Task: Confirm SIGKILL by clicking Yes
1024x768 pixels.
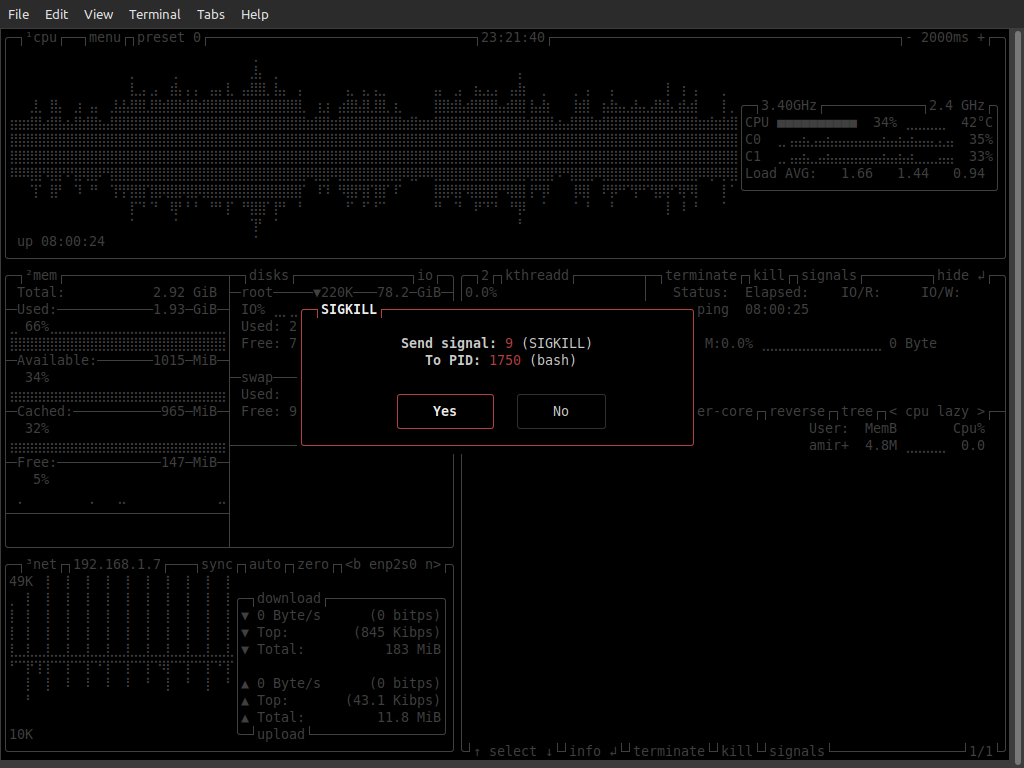Action: tap(445, 411)
